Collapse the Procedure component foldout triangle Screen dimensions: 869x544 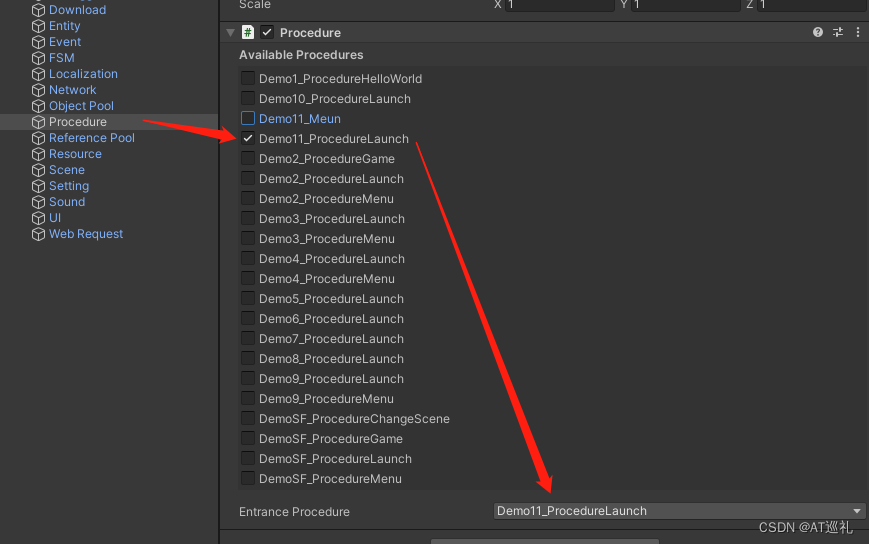tap(231, 33)
